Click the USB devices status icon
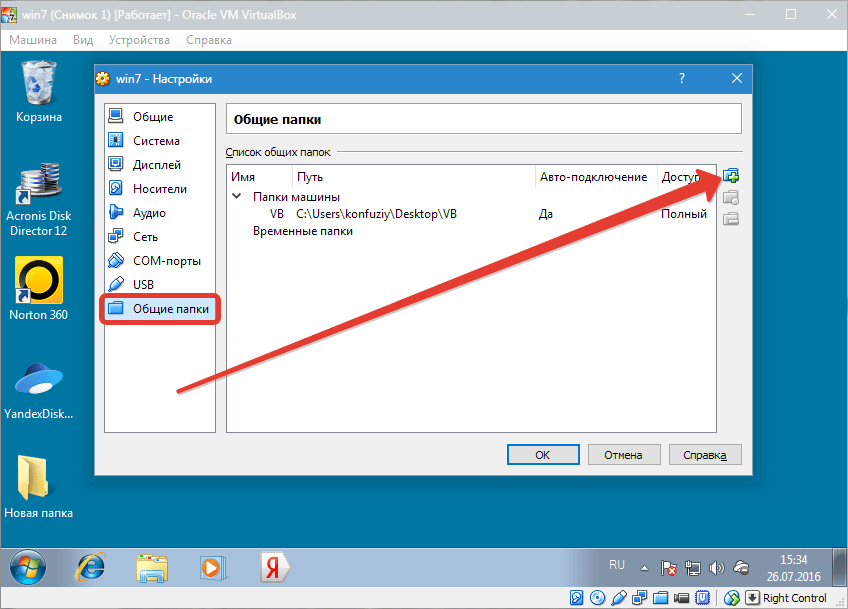Image resolution: width=848 pixels, height=609 pixels. tap(619, 598)
